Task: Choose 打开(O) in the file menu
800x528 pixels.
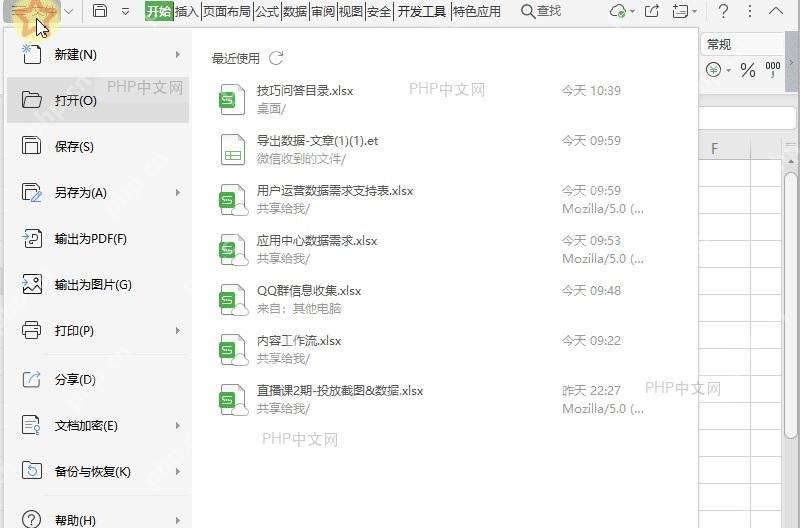Action: click(97, 100)
